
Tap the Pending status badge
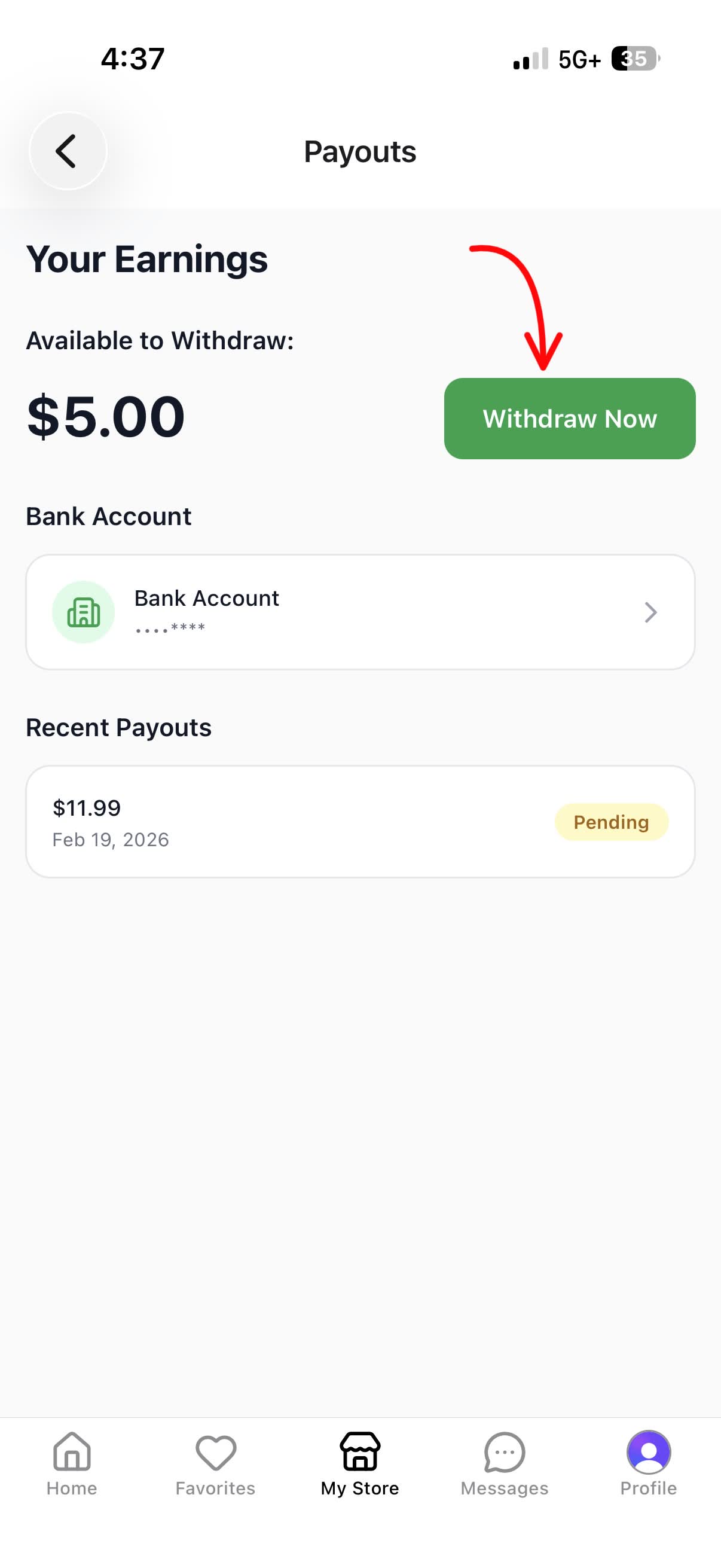[611, 822]
